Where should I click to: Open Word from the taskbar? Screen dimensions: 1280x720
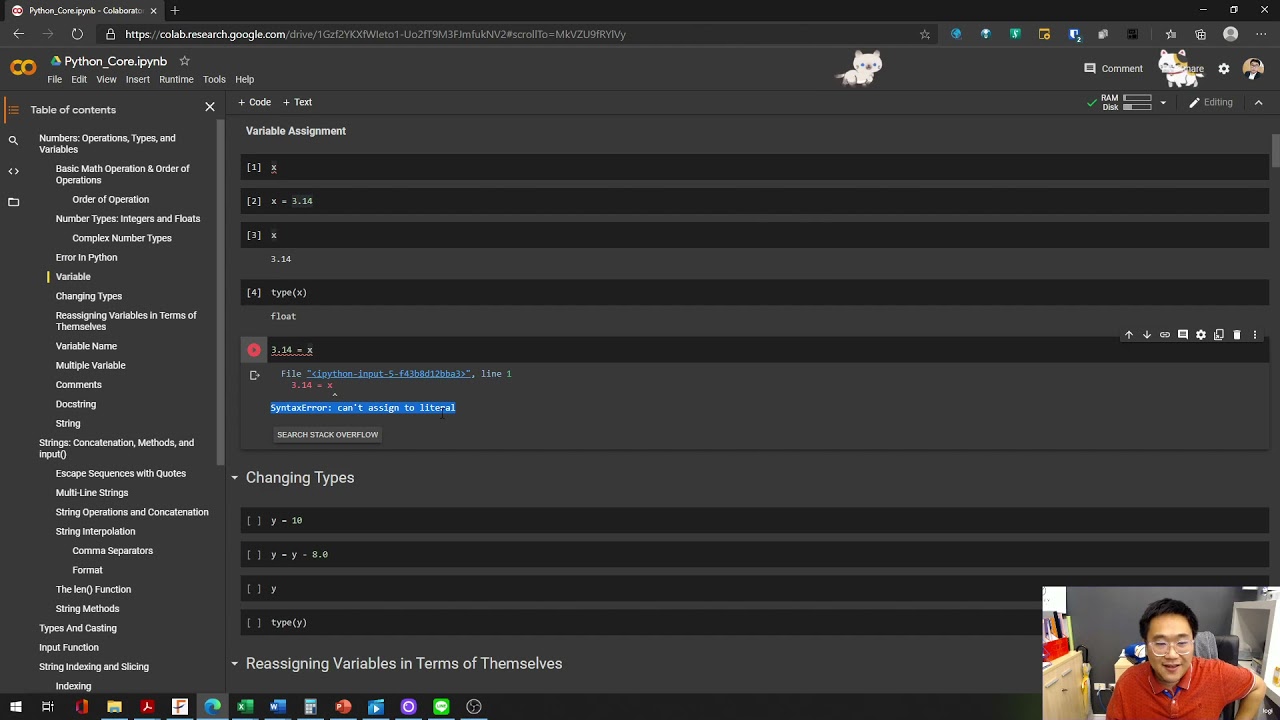278,707
